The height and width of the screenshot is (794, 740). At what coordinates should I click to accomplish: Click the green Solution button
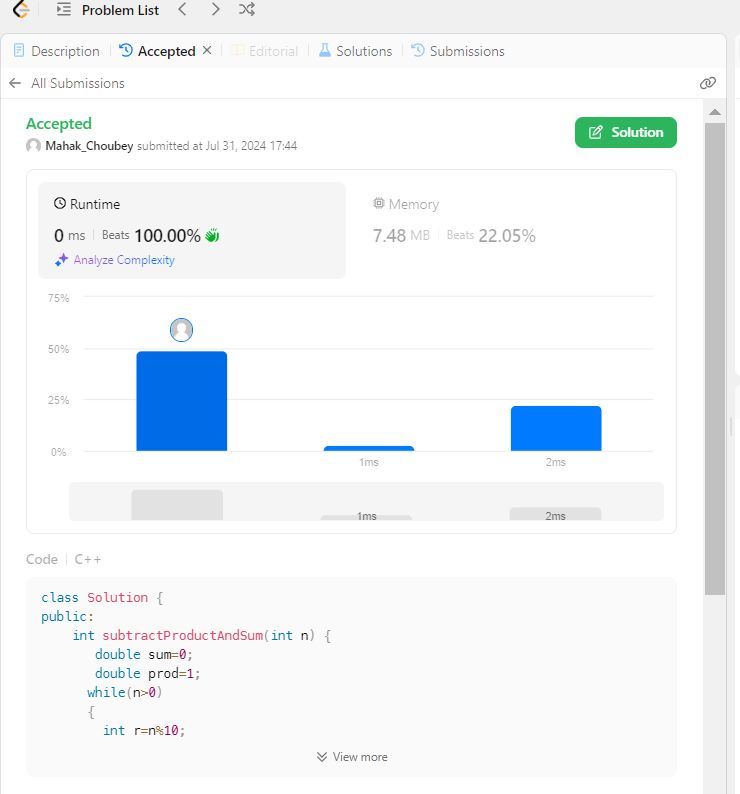(625, 132)
